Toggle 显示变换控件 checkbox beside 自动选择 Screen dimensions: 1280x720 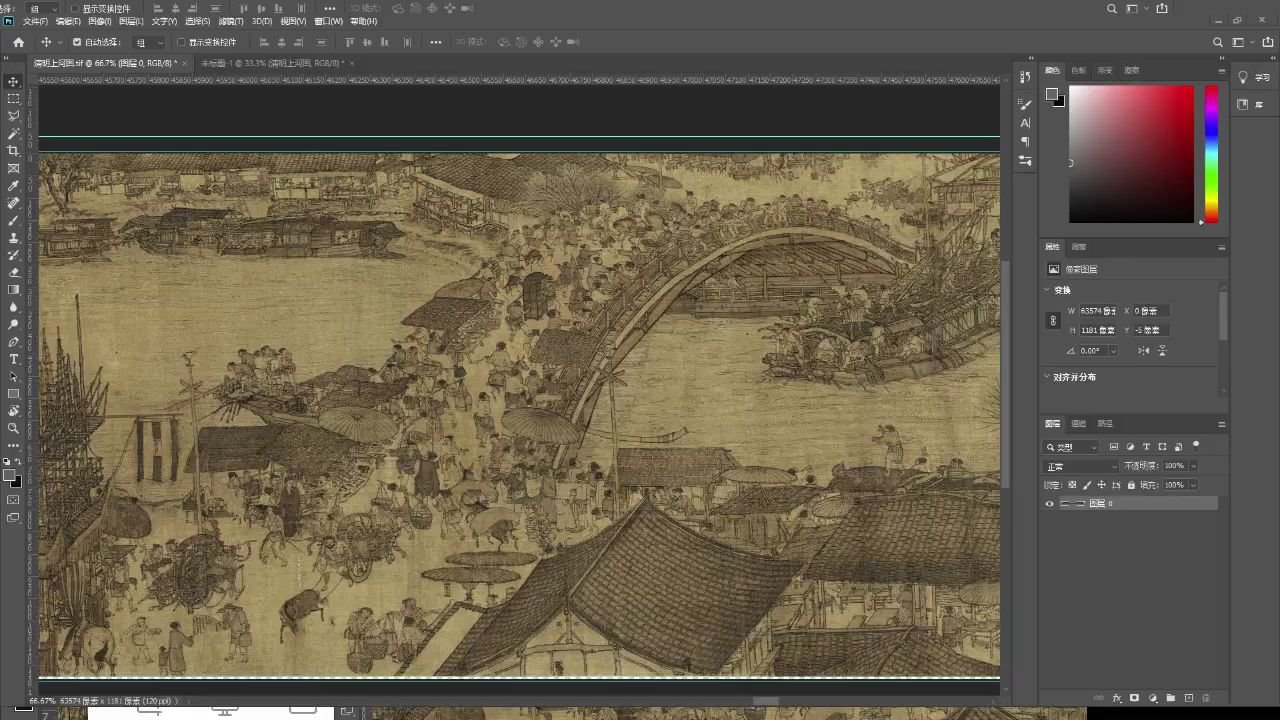181,42
